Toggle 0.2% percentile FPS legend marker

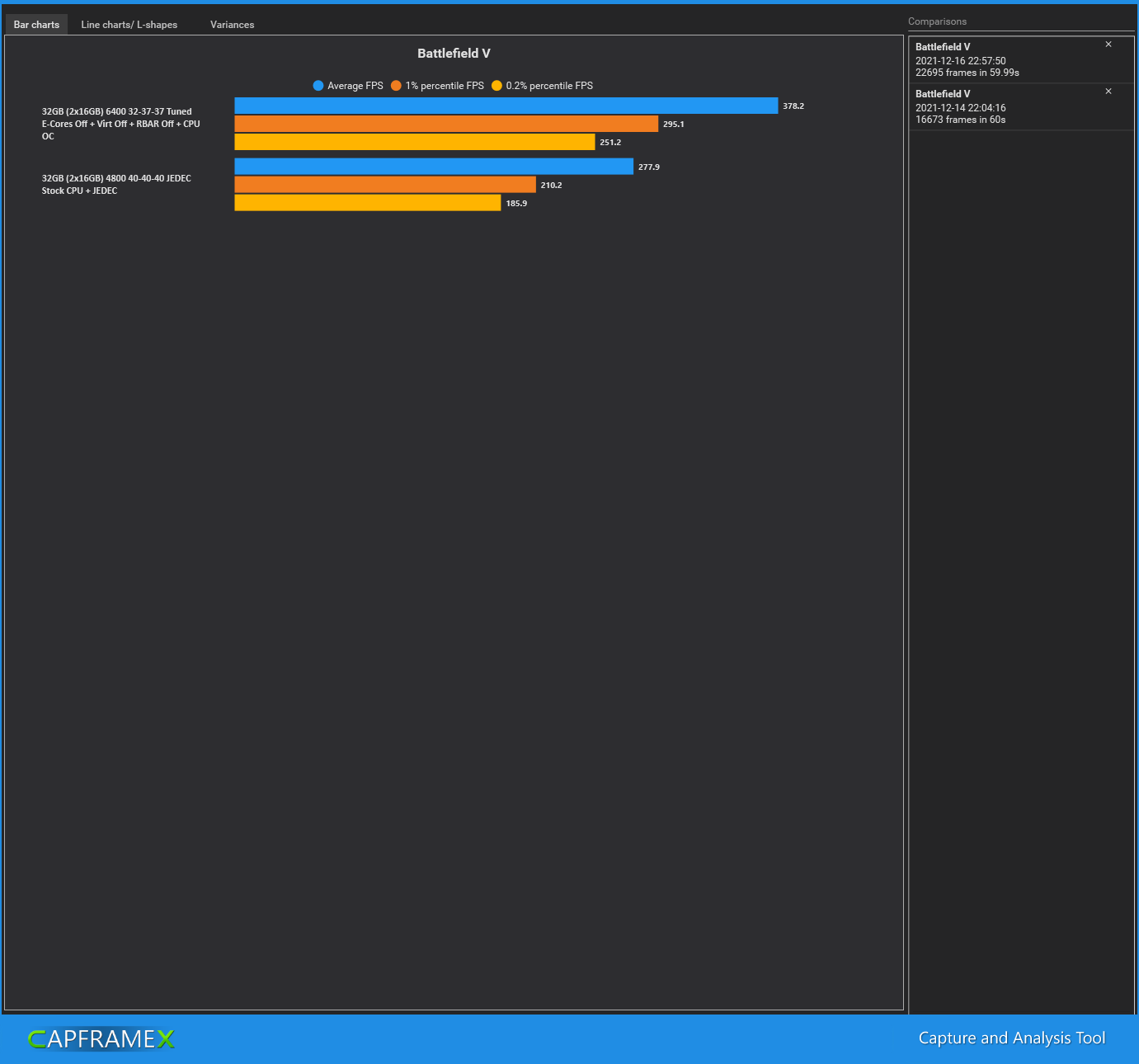coord(497,86)
